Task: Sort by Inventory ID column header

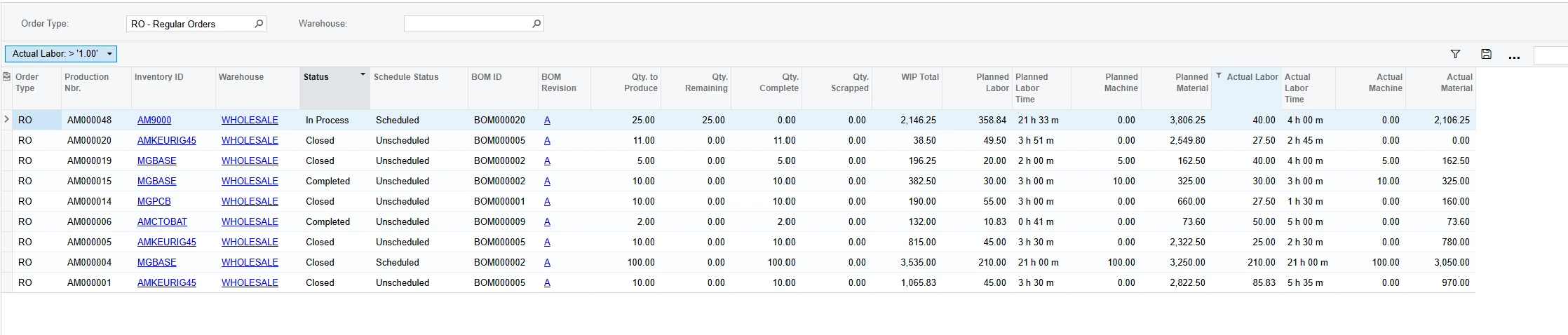Action: [x=173, y=88]
